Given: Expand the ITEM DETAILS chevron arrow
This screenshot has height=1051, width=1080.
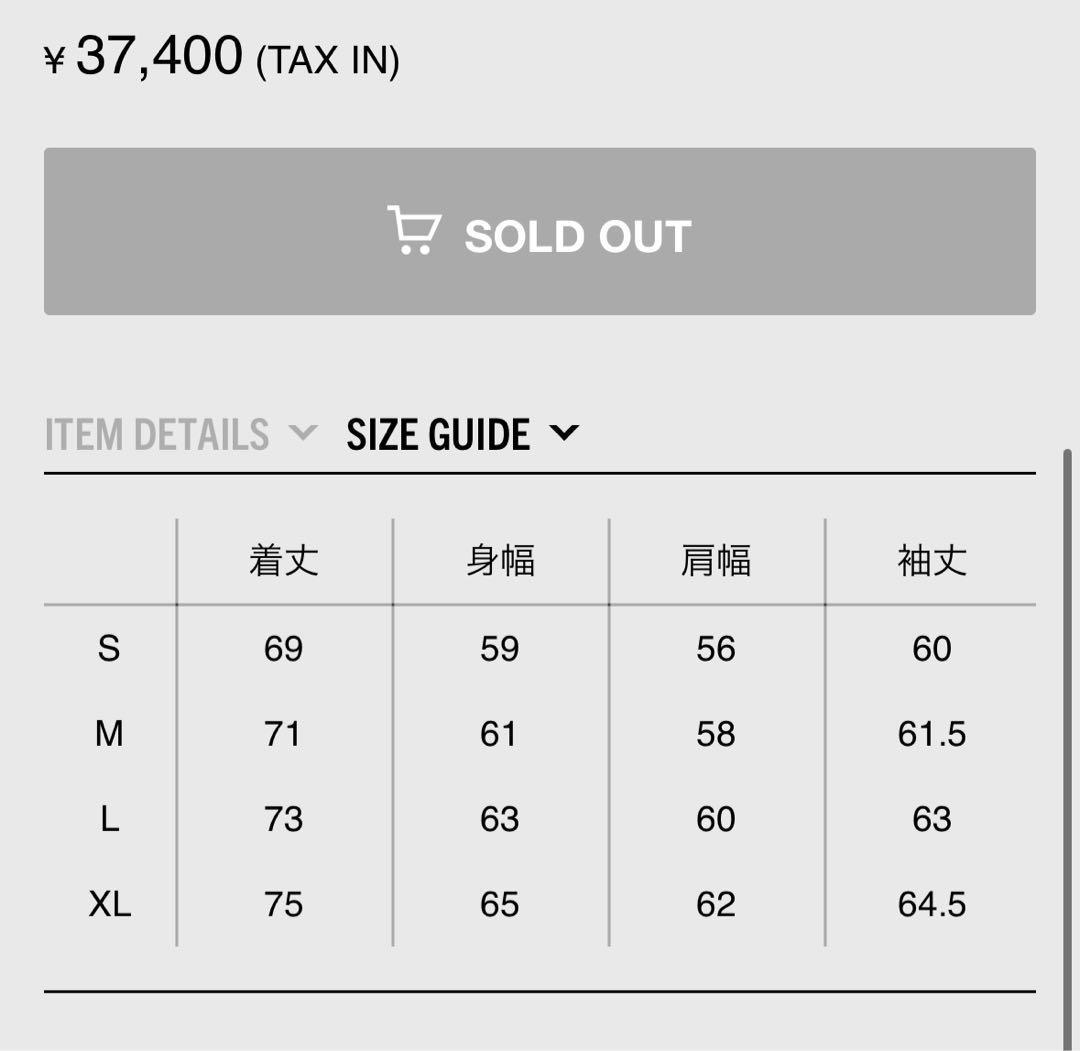Looking at the screenshot, I should 301,433.
